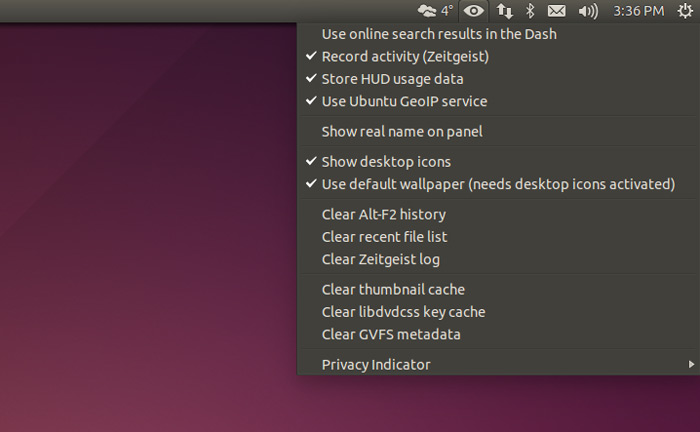The width and height of the screenshot is (700, 432).
Task: Click the 3:36 PM clock
Action: 638,11
